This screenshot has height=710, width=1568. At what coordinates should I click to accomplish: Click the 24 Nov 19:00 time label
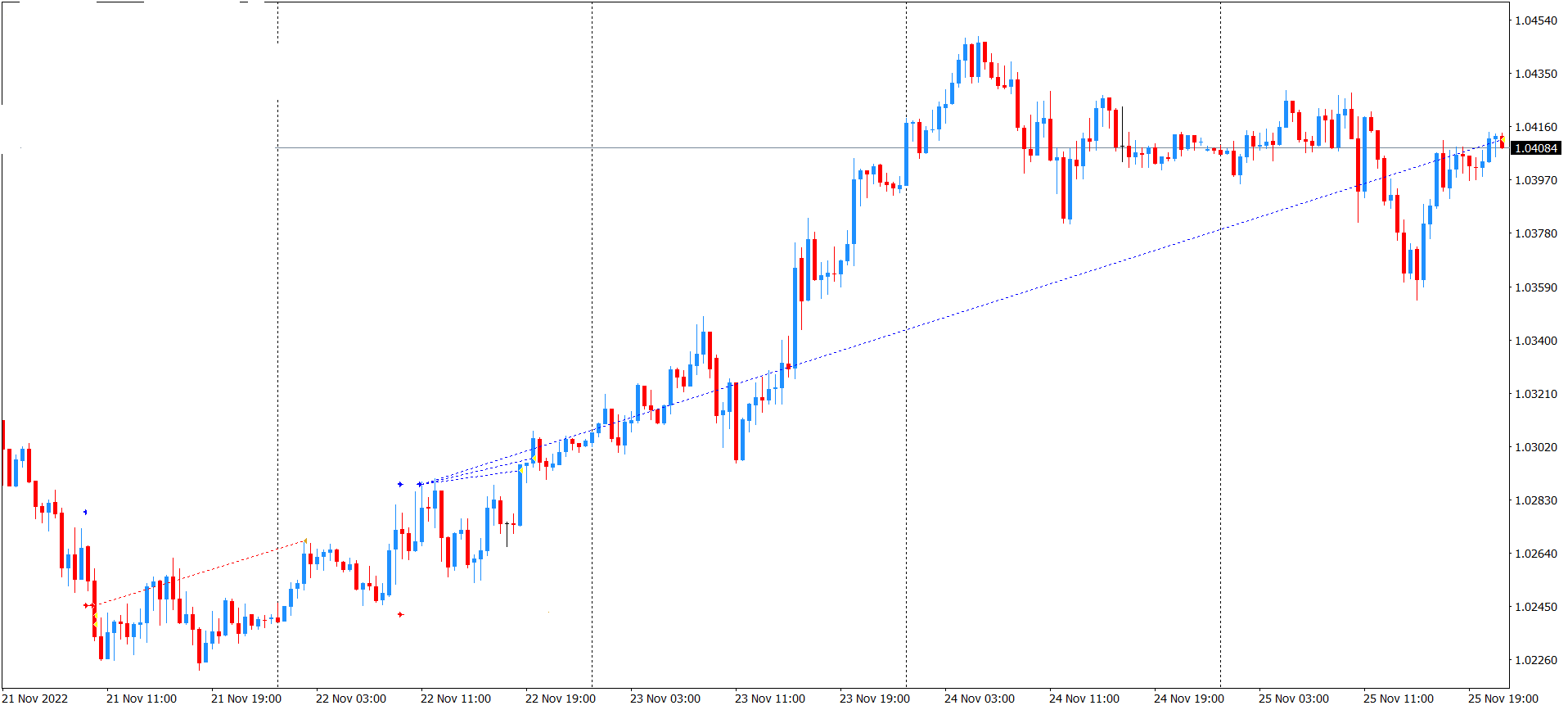(1189, 699)
